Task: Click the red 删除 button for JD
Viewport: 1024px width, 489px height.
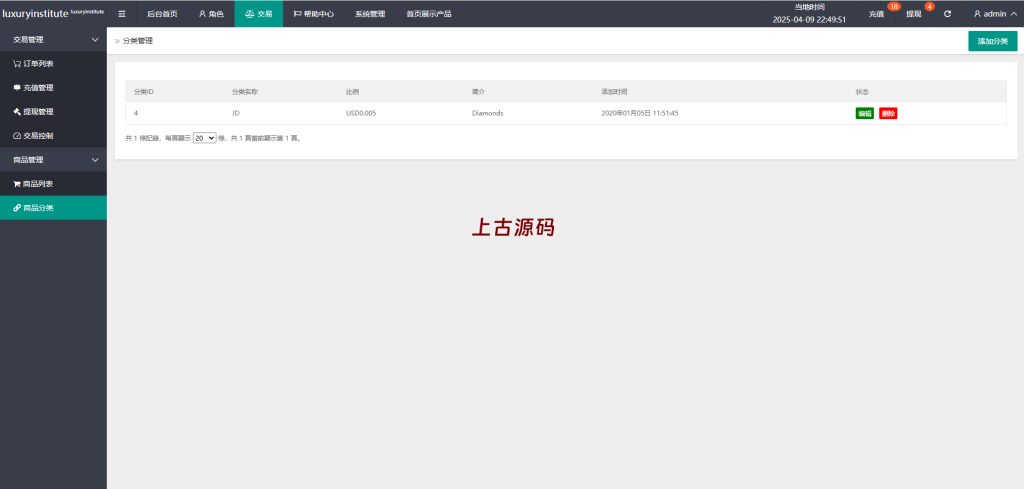Action: click(888, 114)
